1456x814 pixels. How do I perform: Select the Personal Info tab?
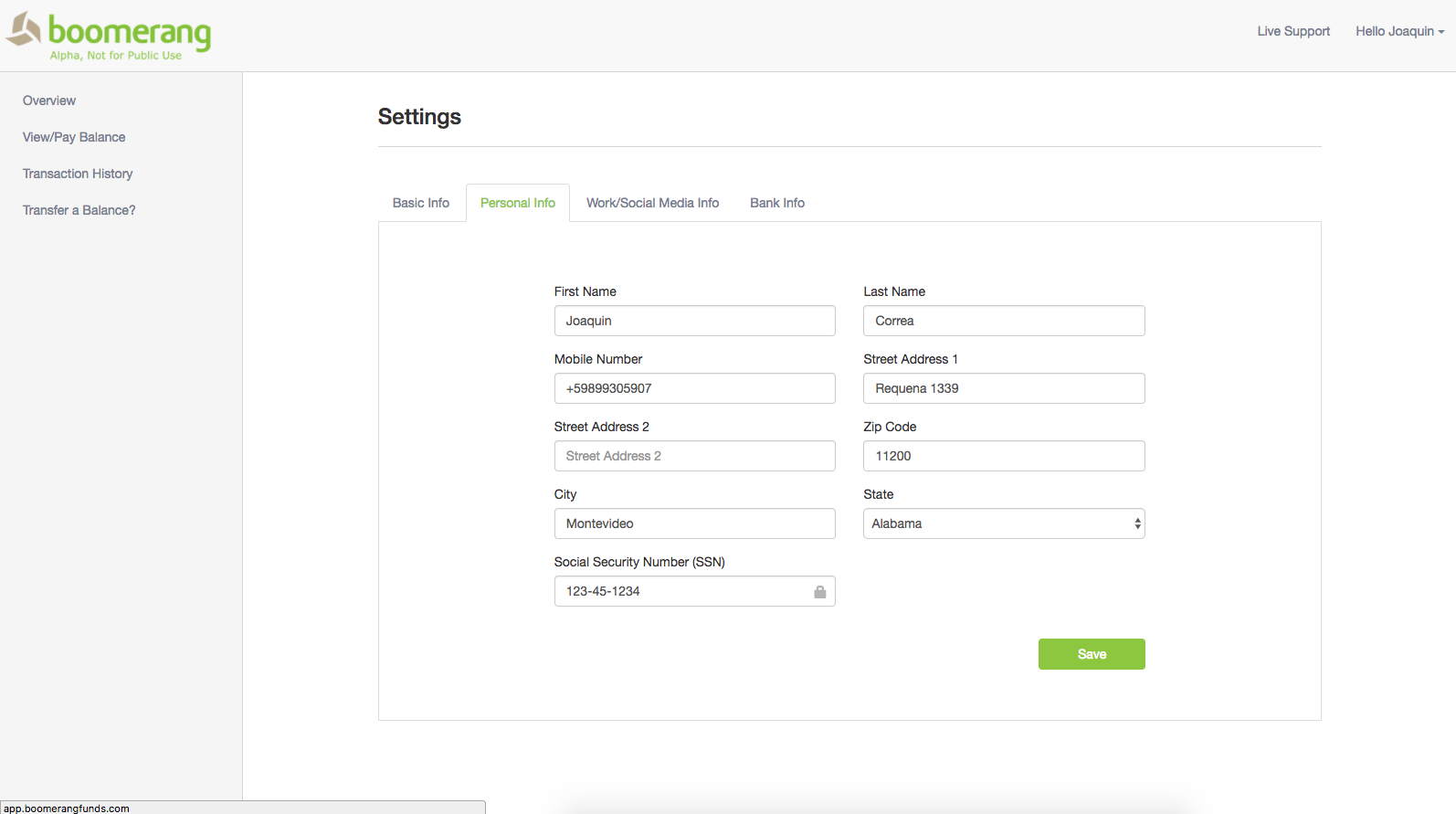[518, 203]
